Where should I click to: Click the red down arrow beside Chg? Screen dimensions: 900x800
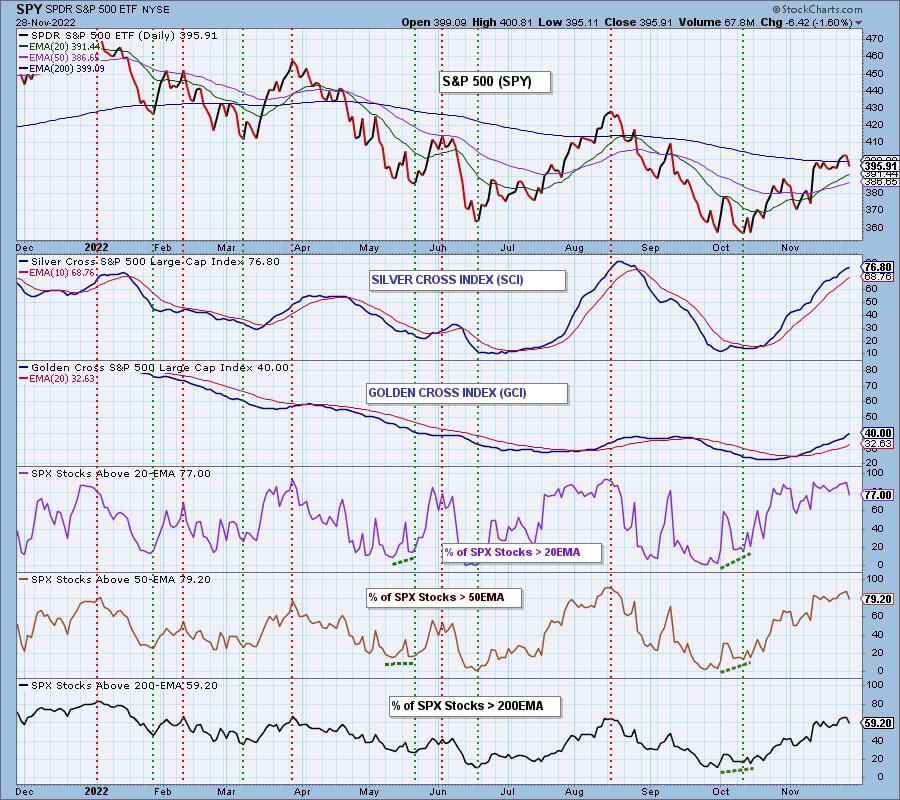pyautogui.click(x=858, y=24)
